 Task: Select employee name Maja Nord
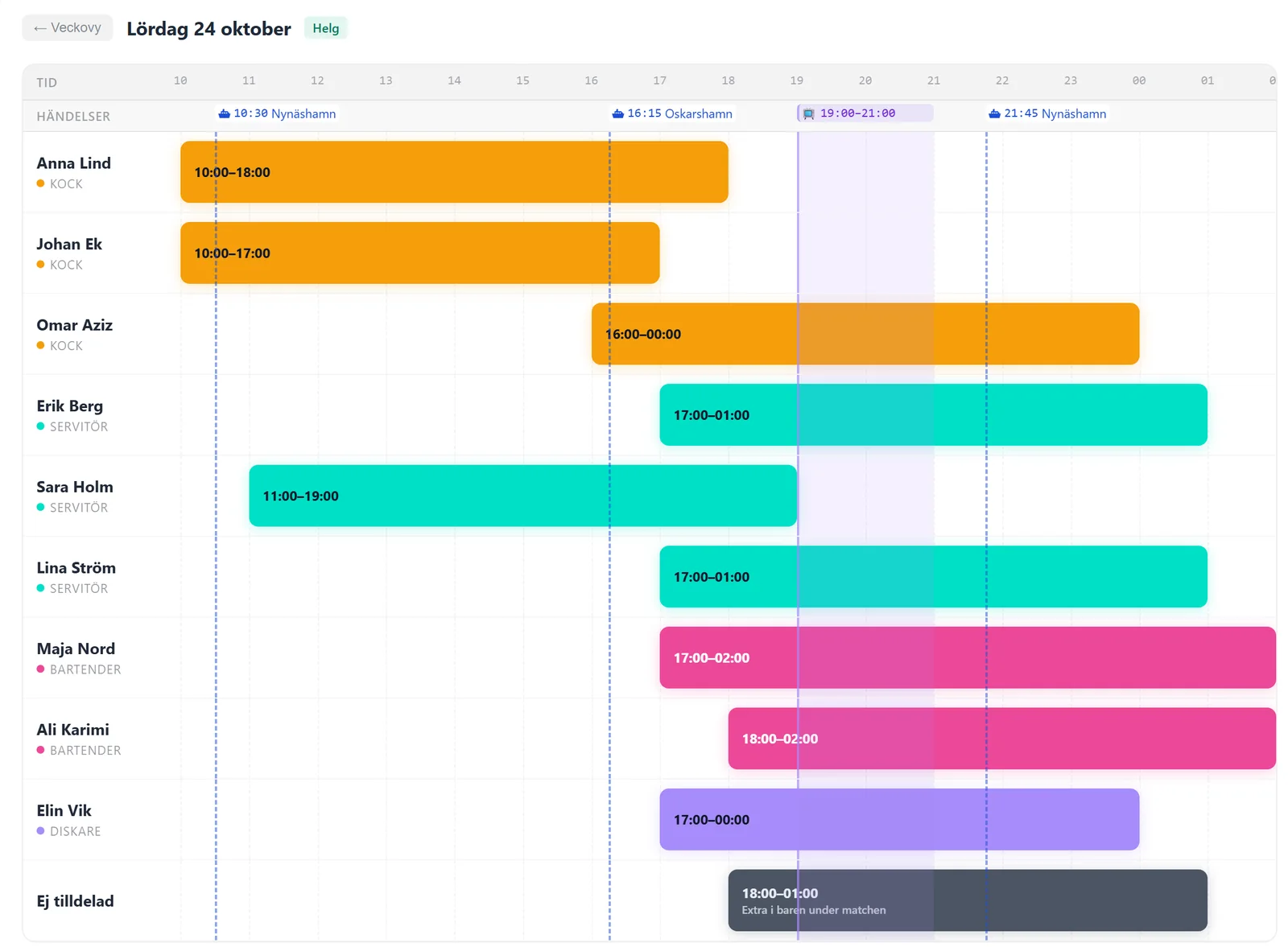coord(76,648)
